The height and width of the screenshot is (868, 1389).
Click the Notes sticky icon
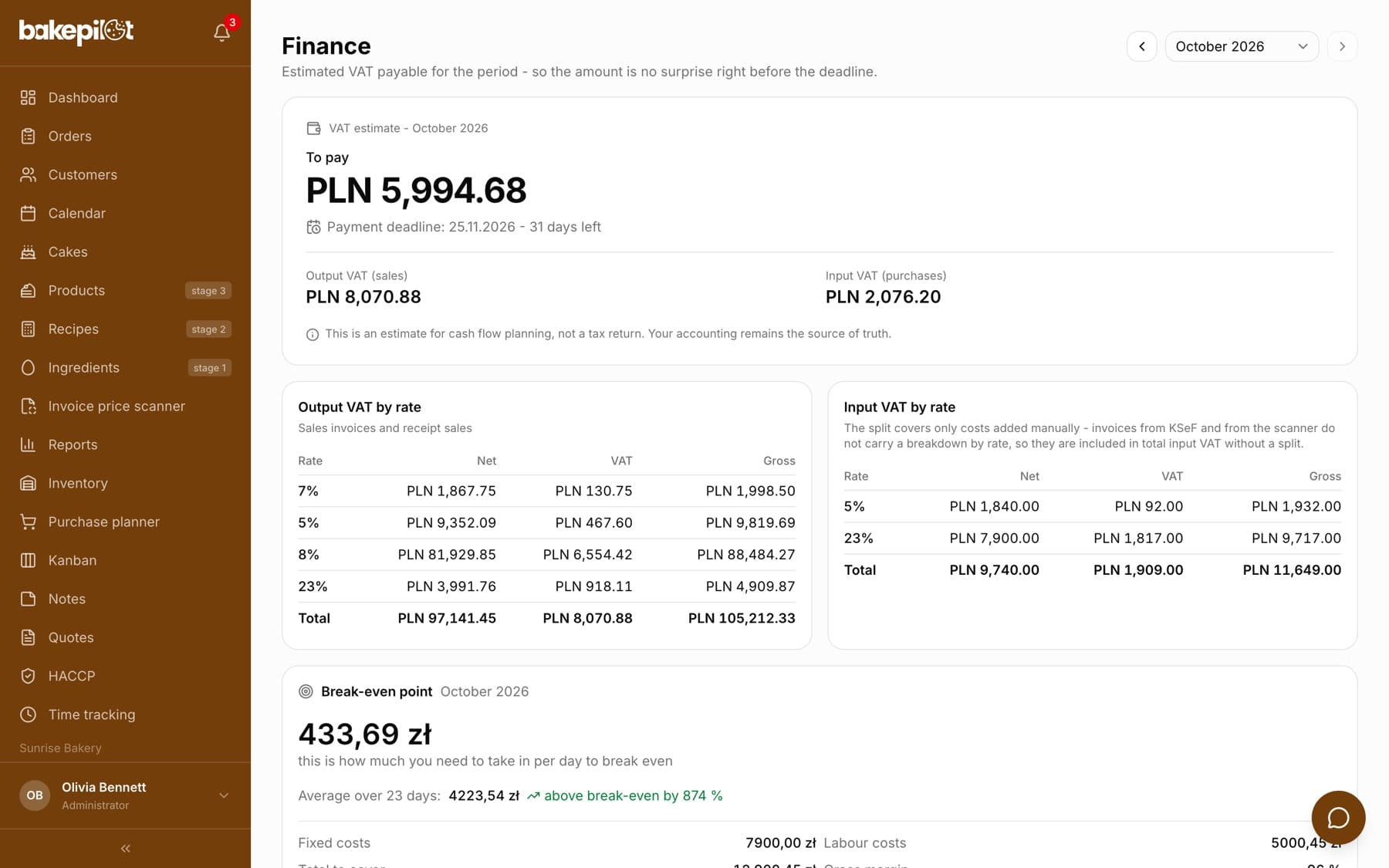[29, 599]
